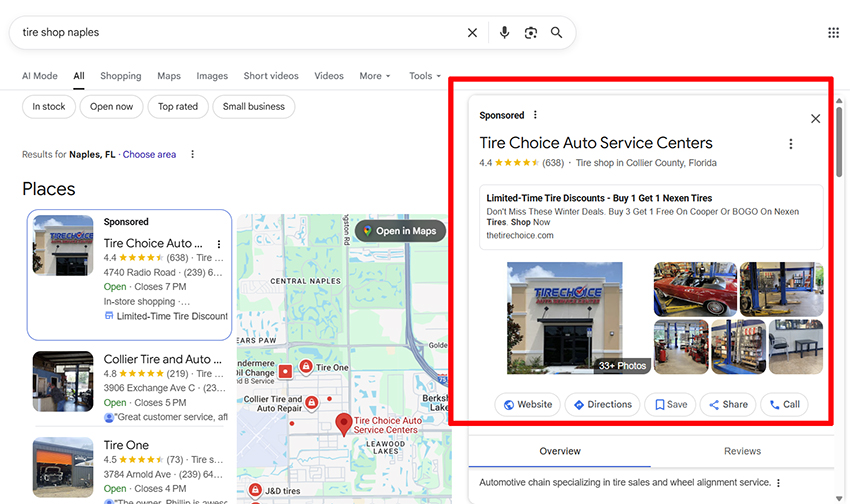Open three-dot menu beside Choose area

point(193,155)
